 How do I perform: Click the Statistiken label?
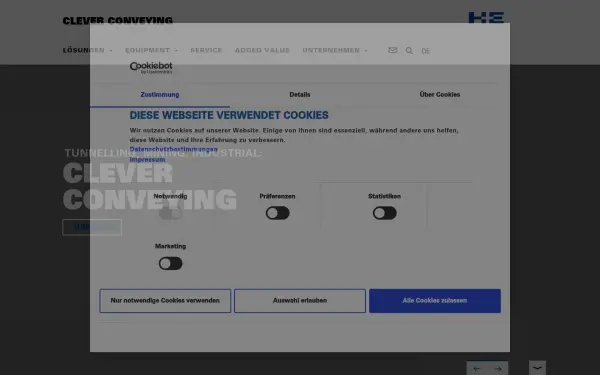click(385, 196)
